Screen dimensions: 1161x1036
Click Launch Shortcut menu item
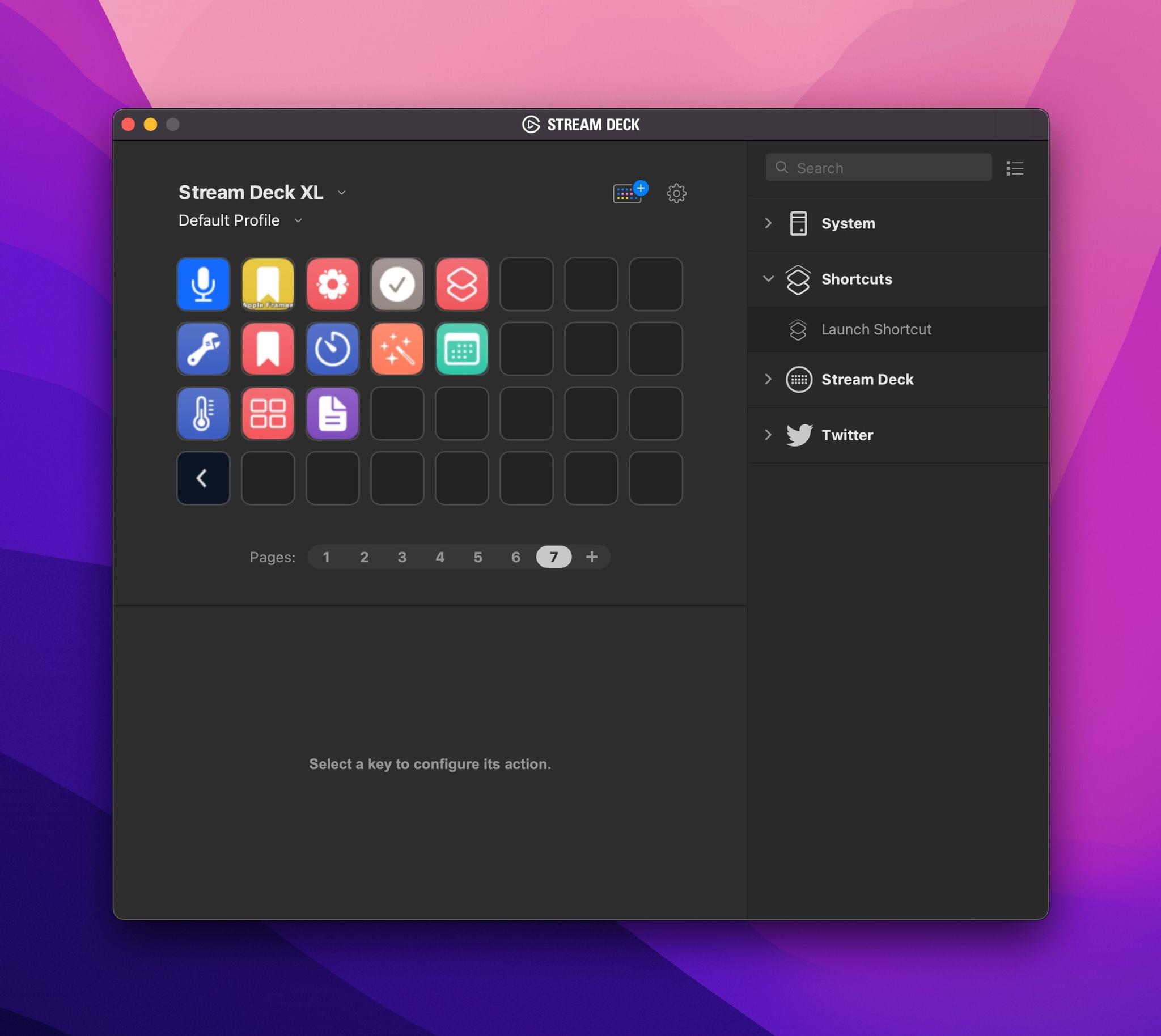876,329
